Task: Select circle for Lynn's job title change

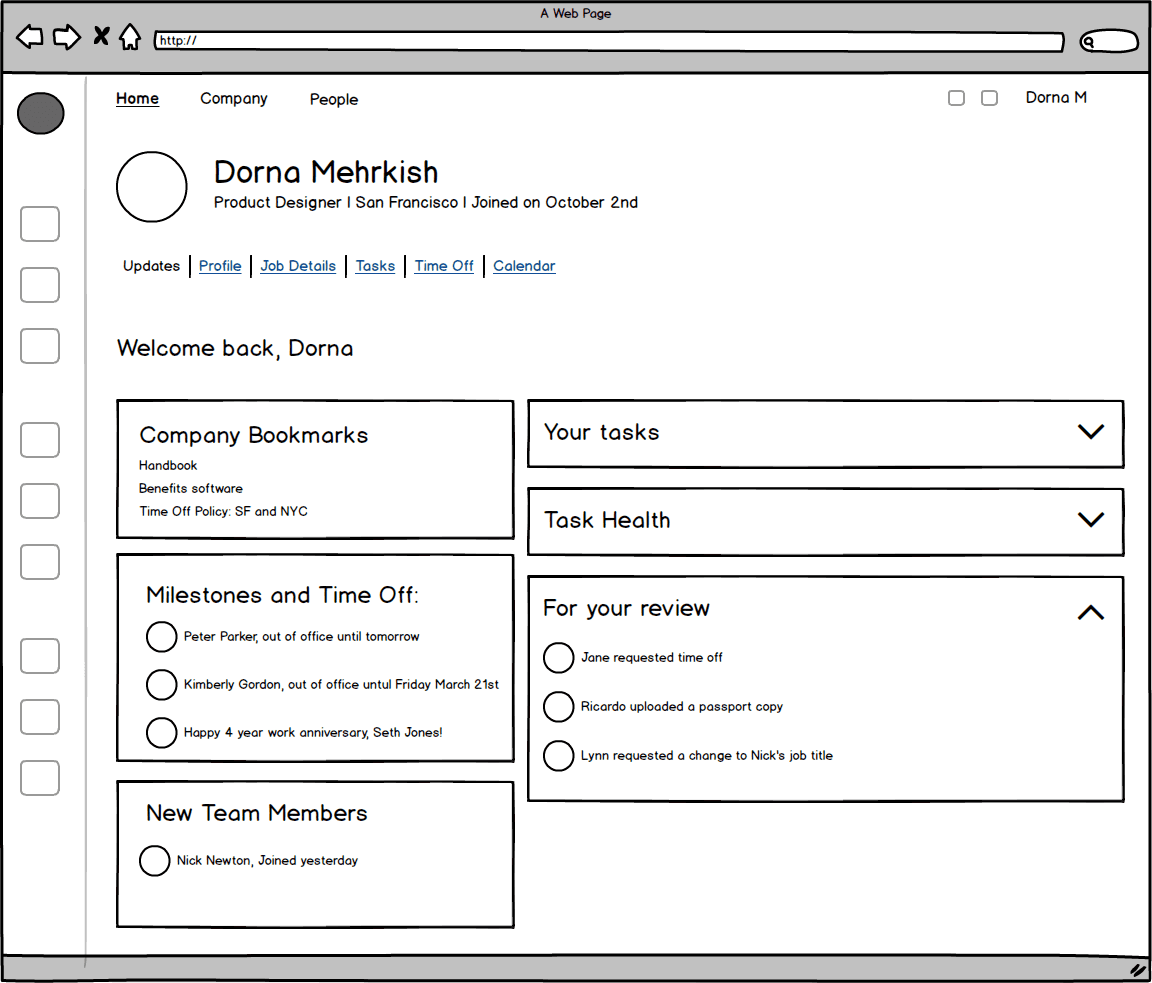Action: tap(558, 755)
